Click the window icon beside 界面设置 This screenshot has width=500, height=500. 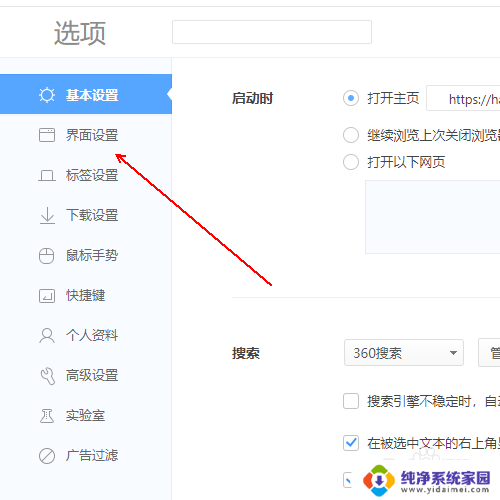47,135
